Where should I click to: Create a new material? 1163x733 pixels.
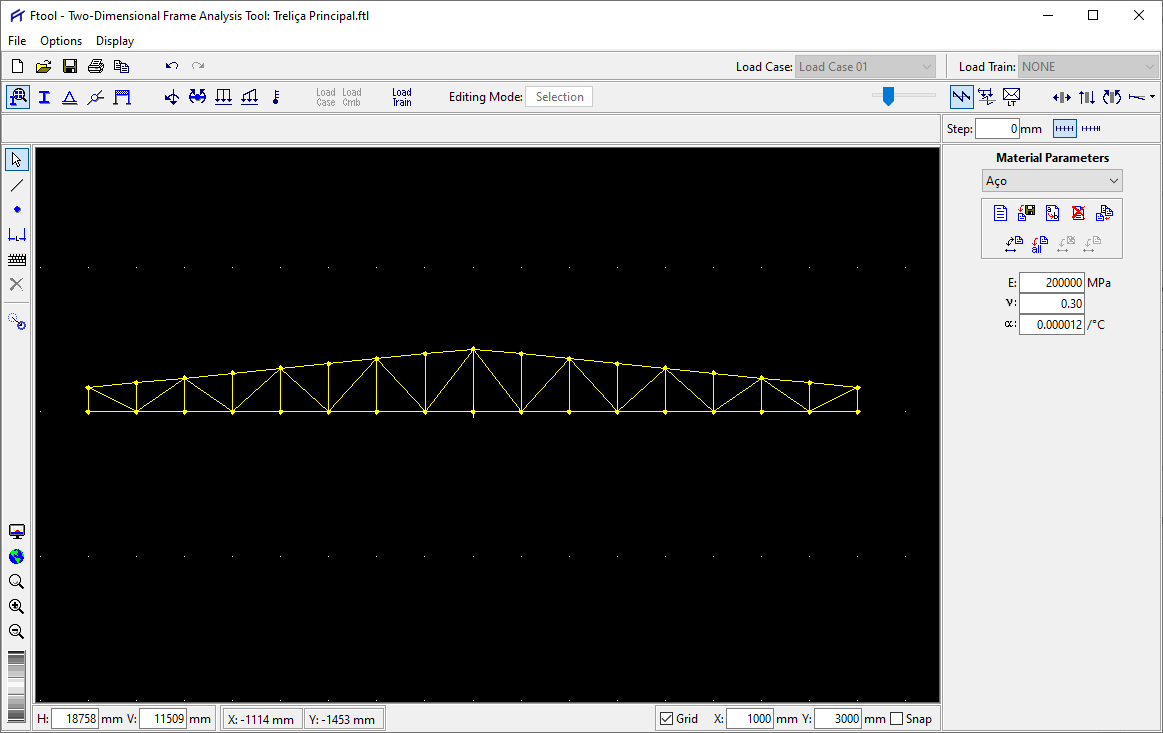click(1000, 214)
